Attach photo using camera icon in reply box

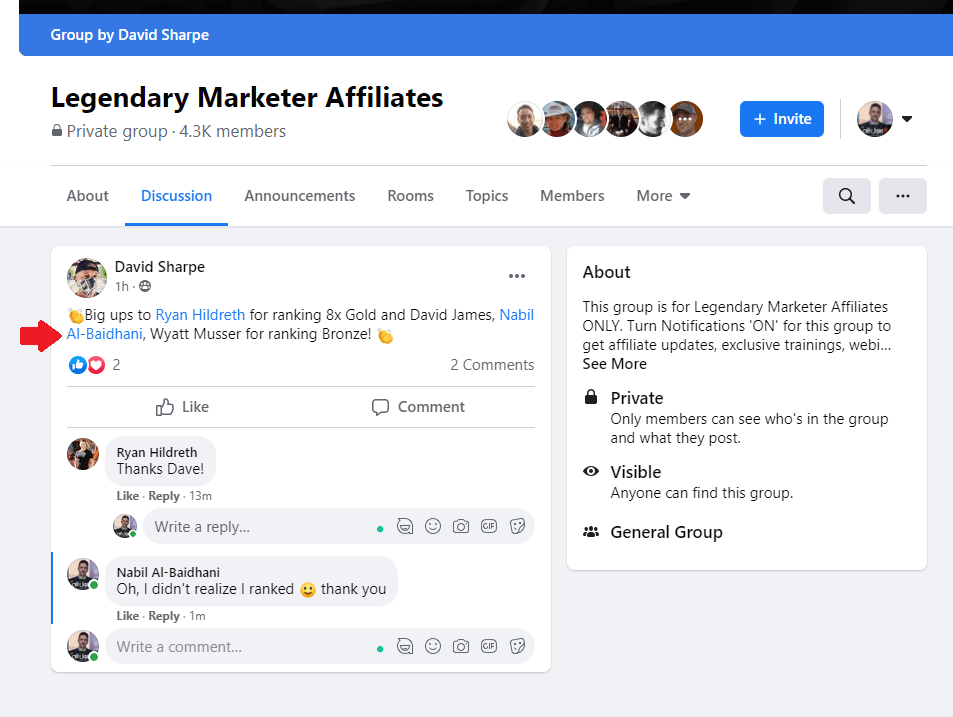coord(461,526)
